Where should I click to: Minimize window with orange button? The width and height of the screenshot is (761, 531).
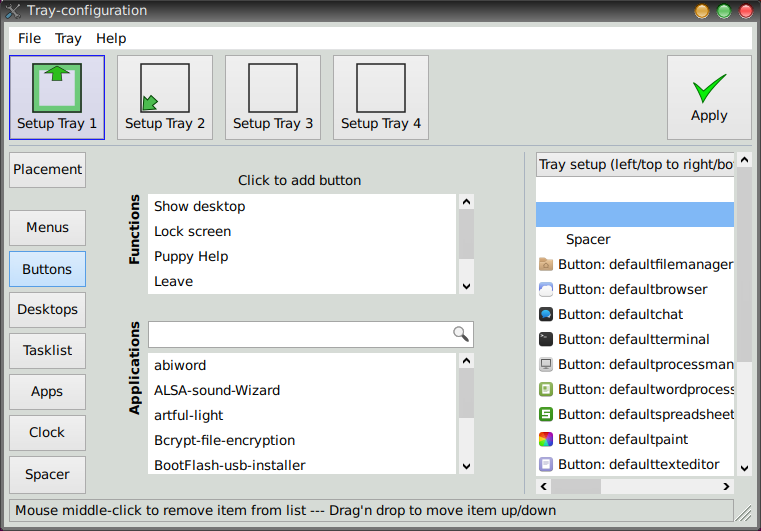point(702,11)
